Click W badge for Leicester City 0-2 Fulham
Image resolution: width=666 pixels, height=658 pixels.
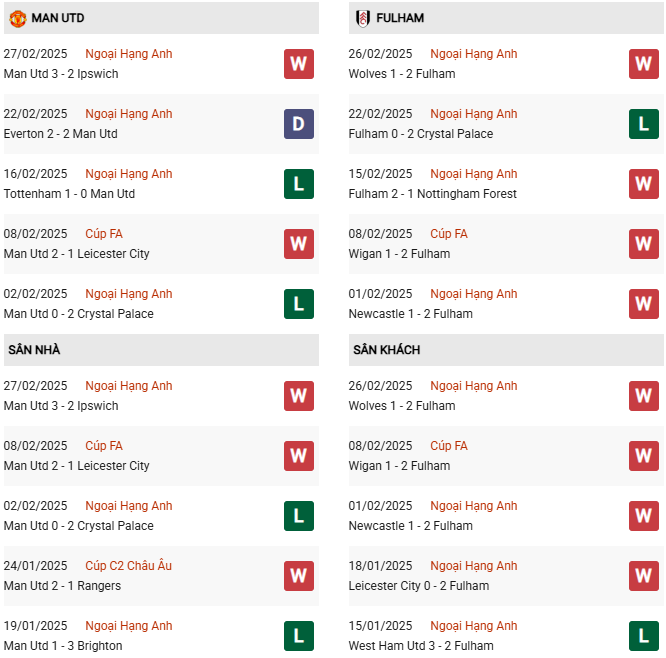point(643,576)
